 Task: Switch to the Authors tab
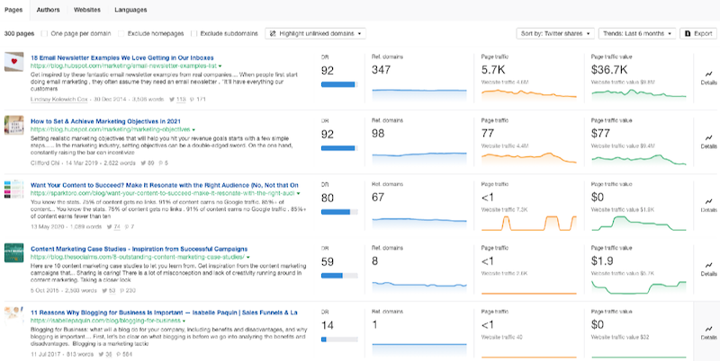pyautogui.click(x=47, y=10)
